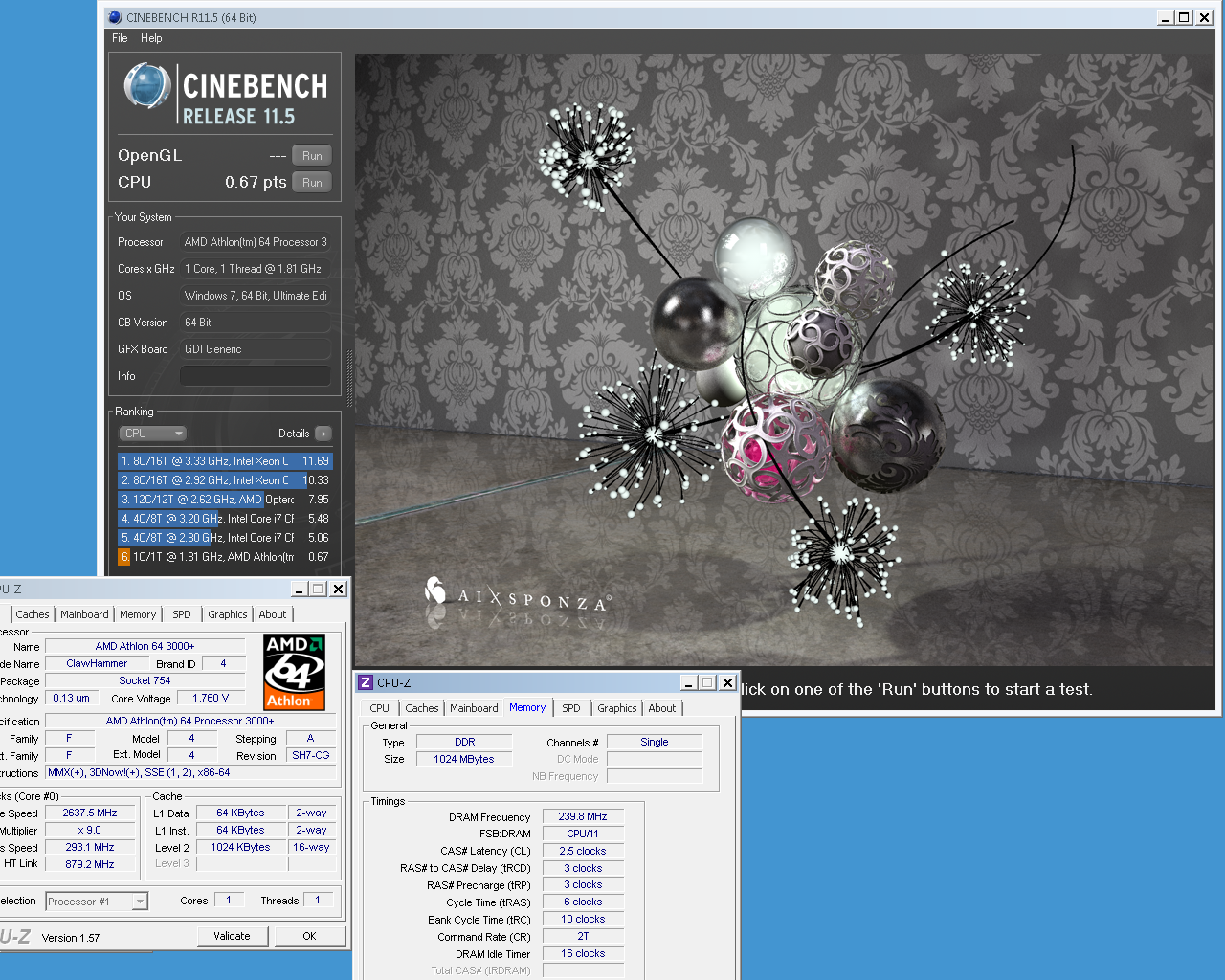
Task: Select Memory tab in CPU-Z memory window
Action: (527, 707)
